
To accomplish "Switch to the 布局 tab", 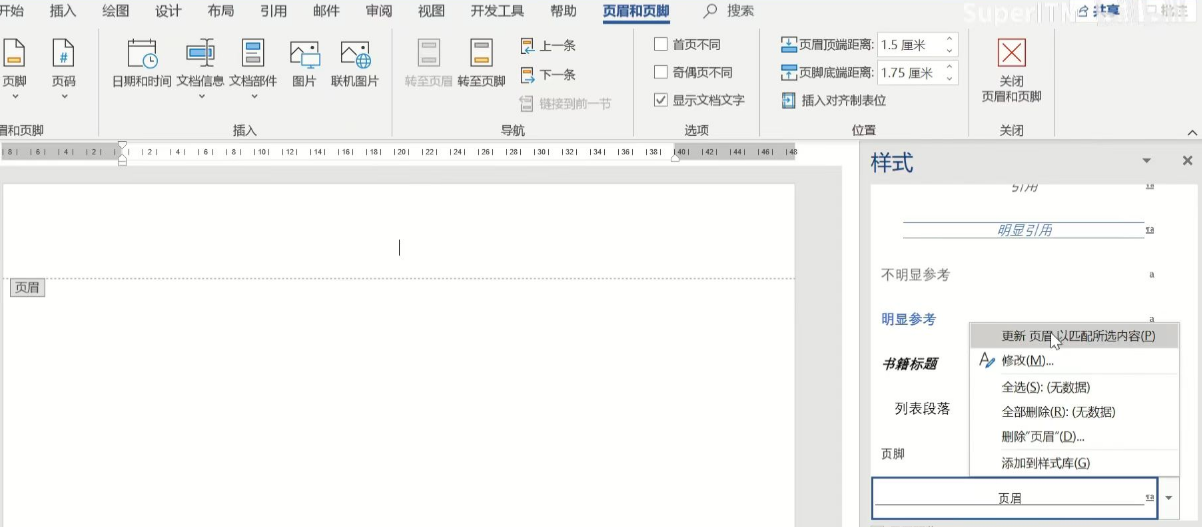I will 221,11.
